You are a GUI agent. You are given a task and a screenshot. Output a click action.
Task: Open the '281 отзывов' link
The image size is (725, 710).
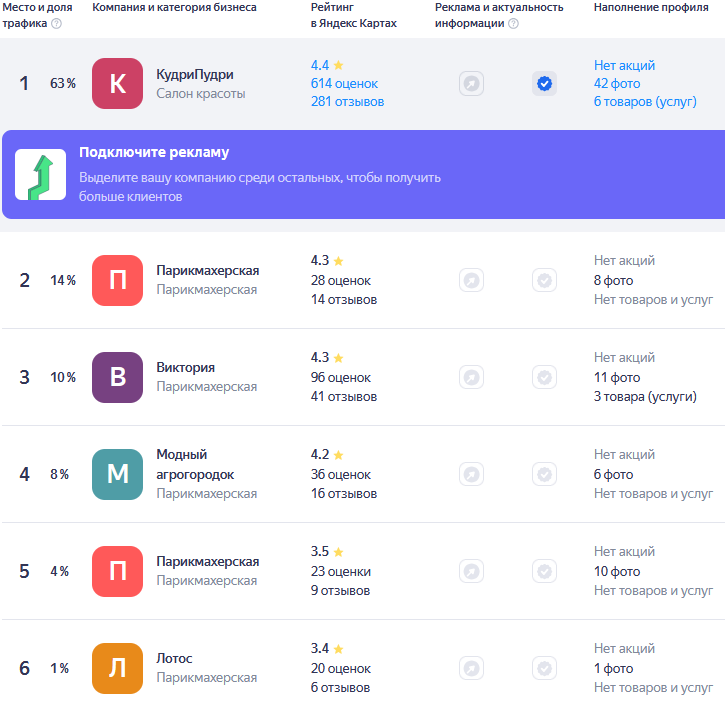pyautogui.click(x=347, y=102)
